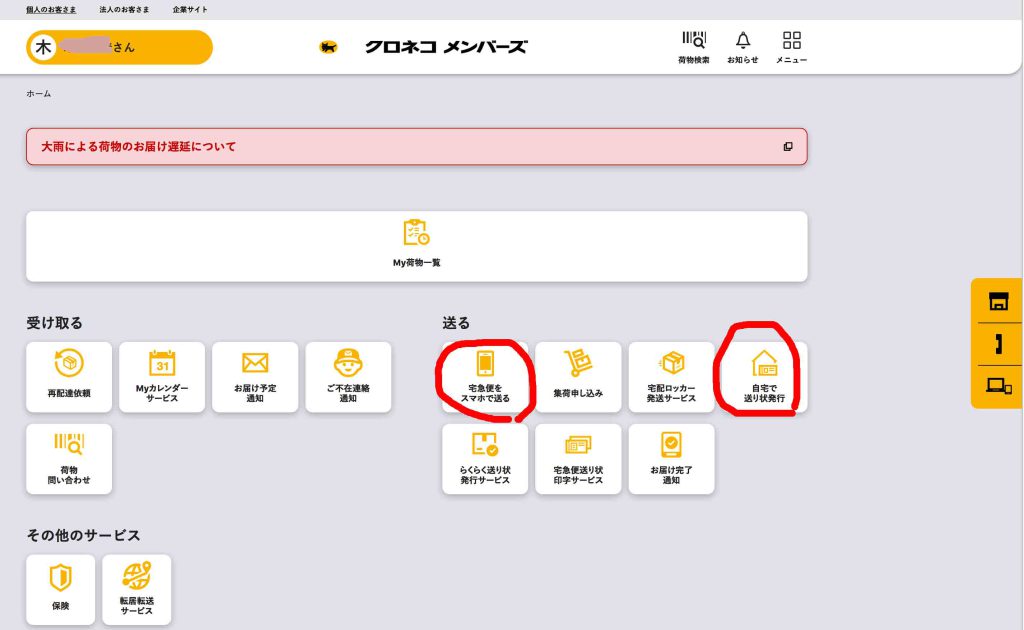The image size is (1024, 630).
Task: Click the external-link icon on the red notice
Action: 788,146
